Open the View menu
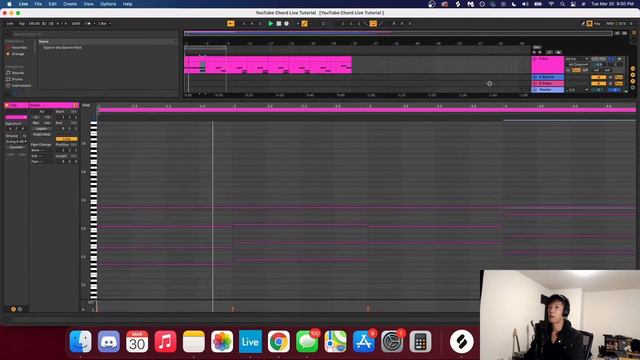Image resolution: width=640 pixels, height=360 pixels. pos(88,4)
